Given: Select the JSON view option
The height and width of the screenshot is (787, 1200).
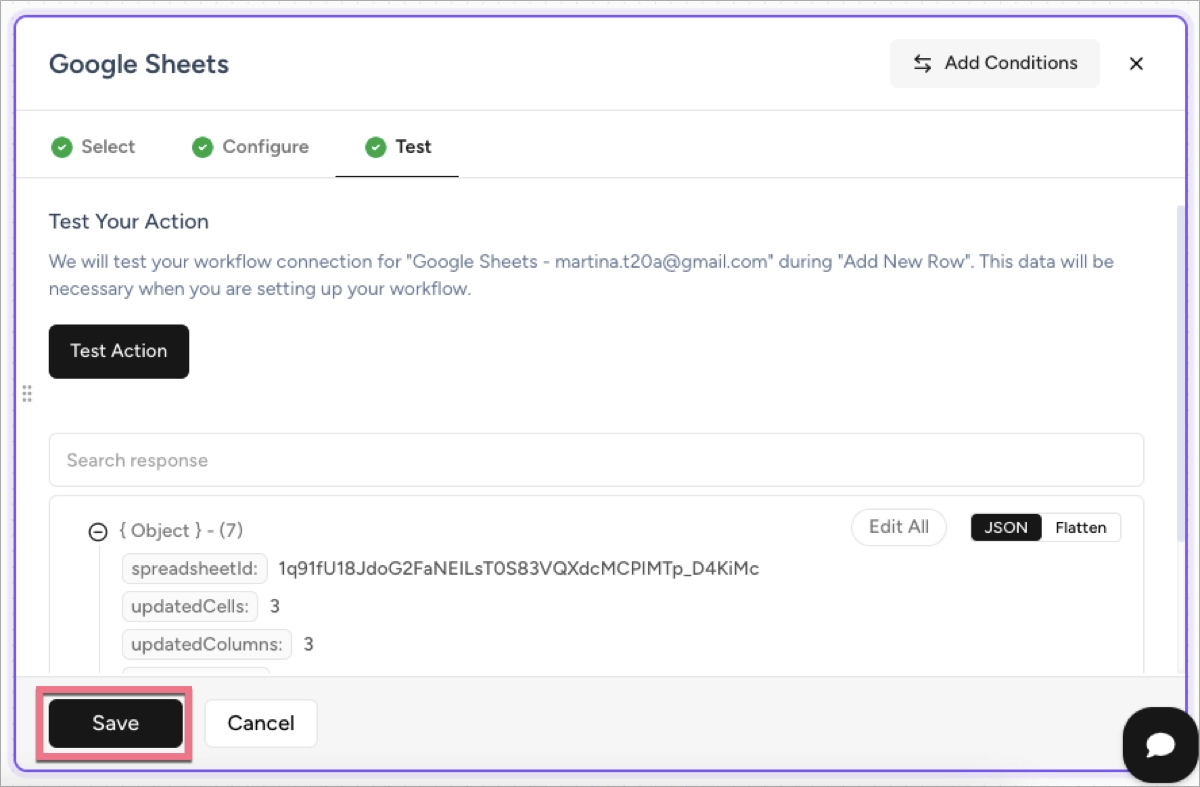Looking at the screenshot, I should [x=1006, y=527].
